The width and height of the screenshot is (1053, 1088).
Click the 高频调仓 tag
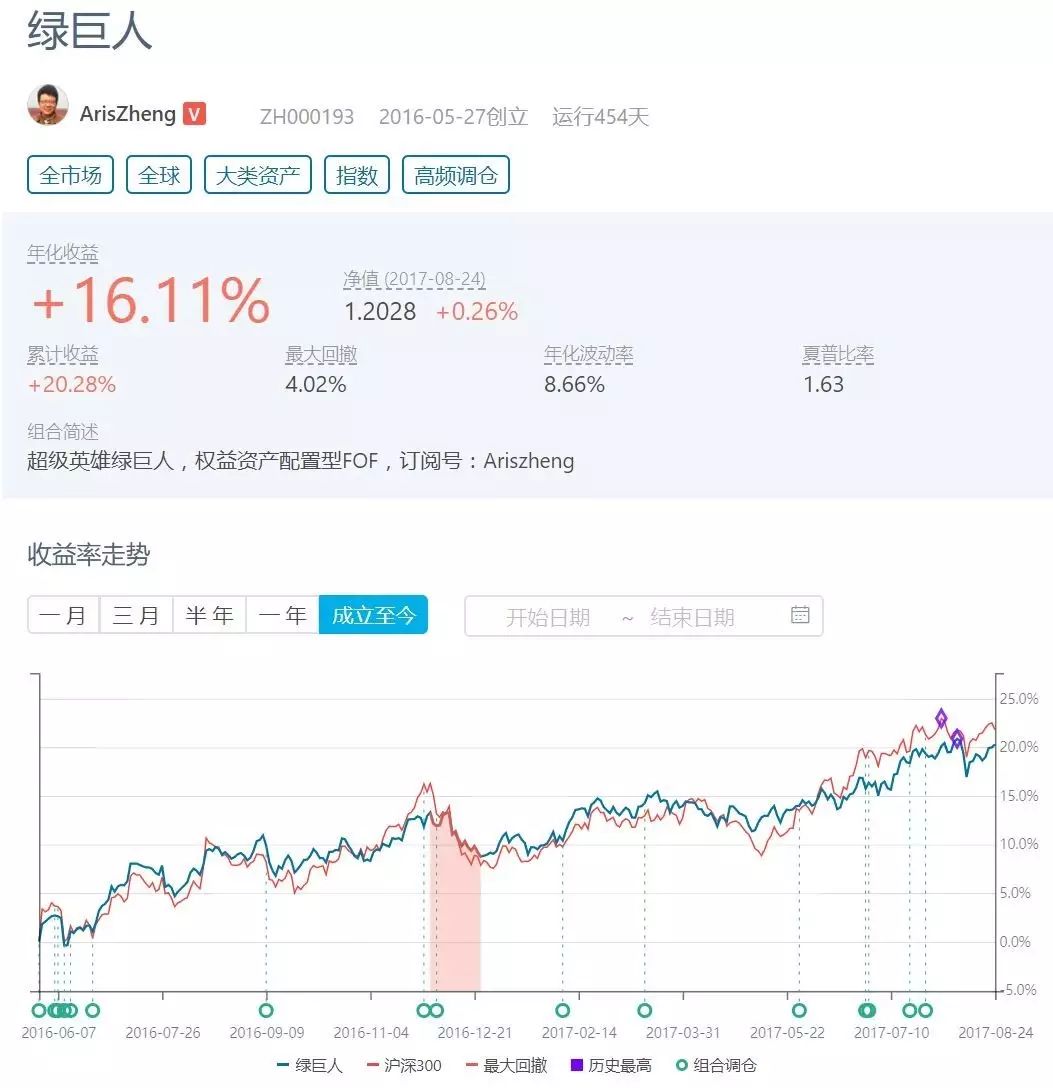click(456, 175)
